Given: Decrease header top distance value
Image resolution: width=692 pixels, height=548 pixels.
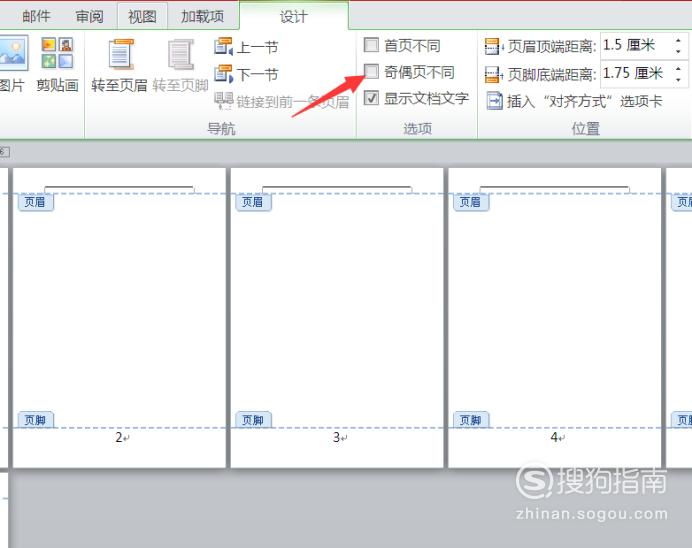Looking at the screenshot, I should click(x=678, y=52).
